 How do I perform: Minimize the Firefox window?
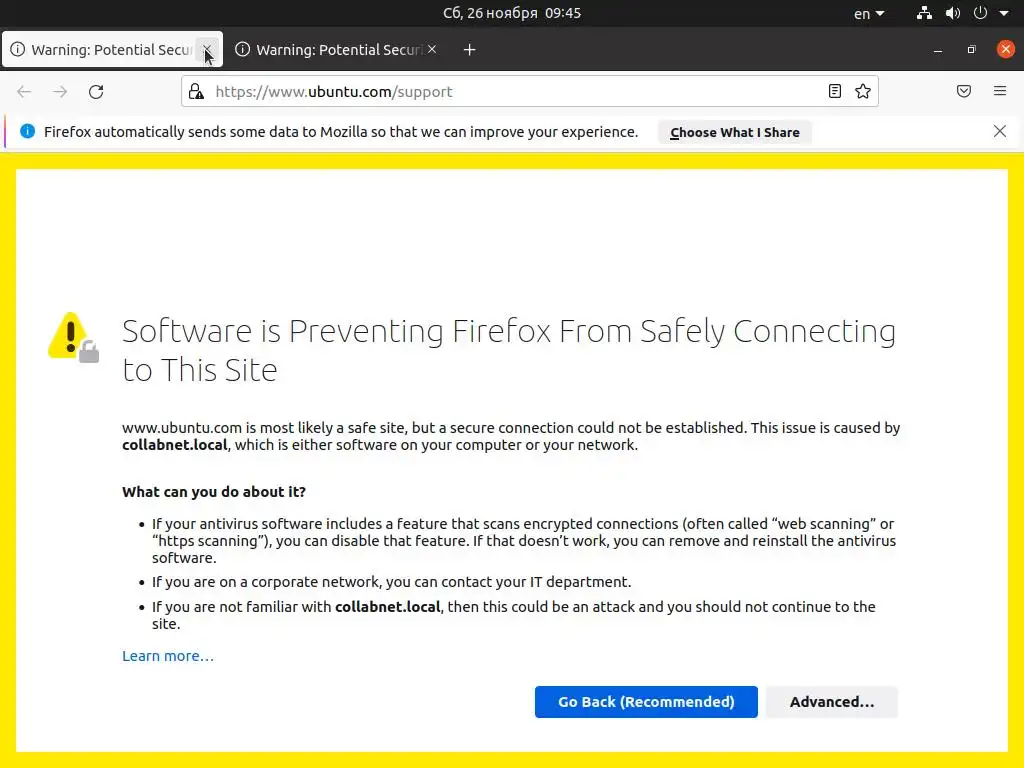pos(938,50)
